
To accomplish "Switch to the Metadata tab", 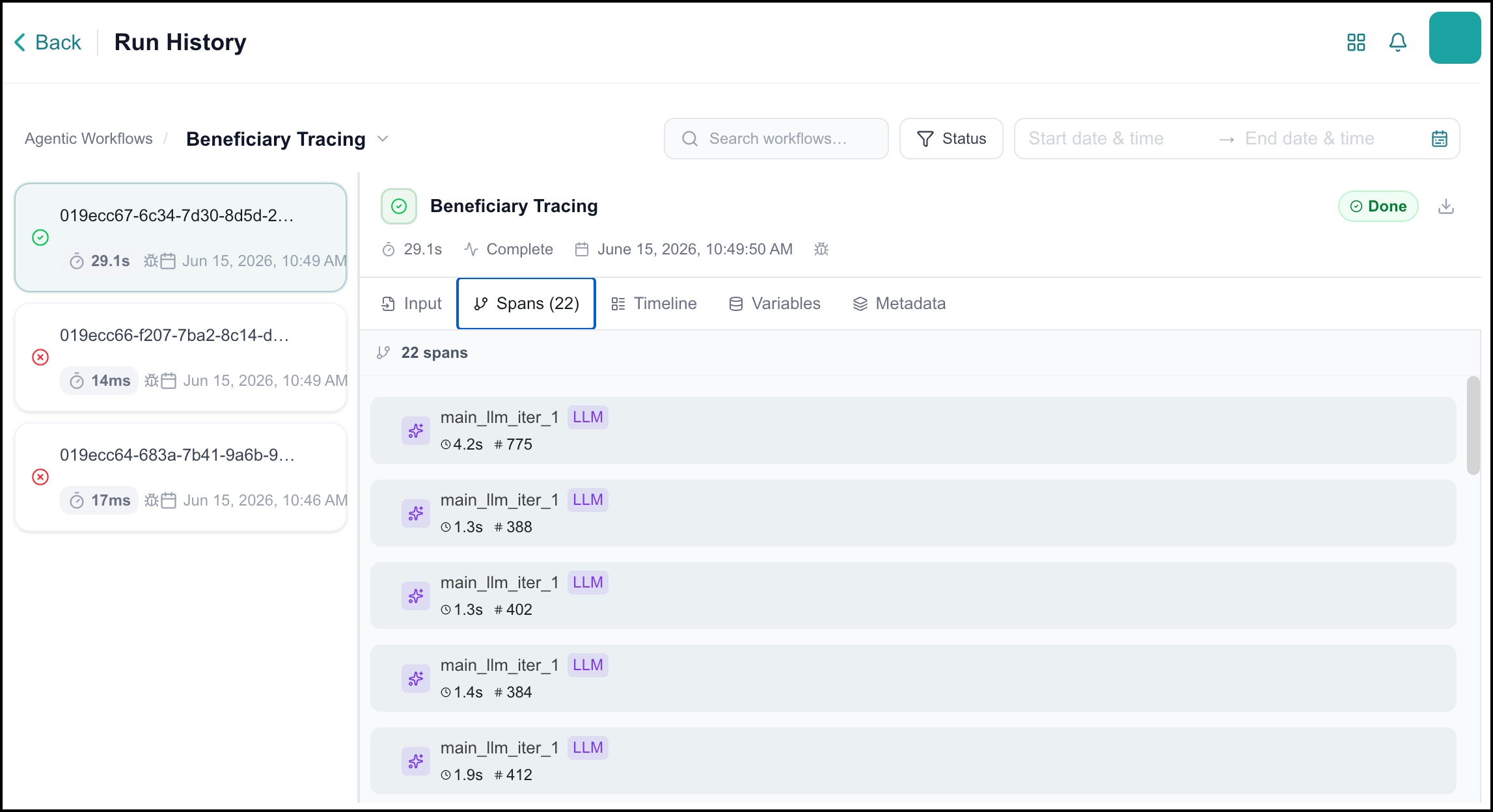I will pos(899,304).
